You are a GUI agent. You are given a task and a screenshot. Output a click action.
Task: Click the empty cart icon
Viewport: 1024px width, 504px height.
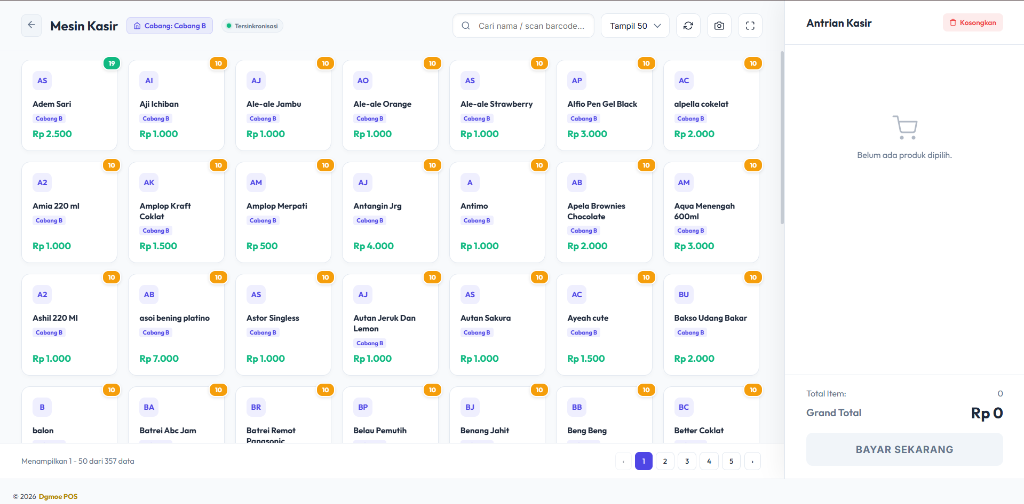pyautogui.click(x=904, y=128)
